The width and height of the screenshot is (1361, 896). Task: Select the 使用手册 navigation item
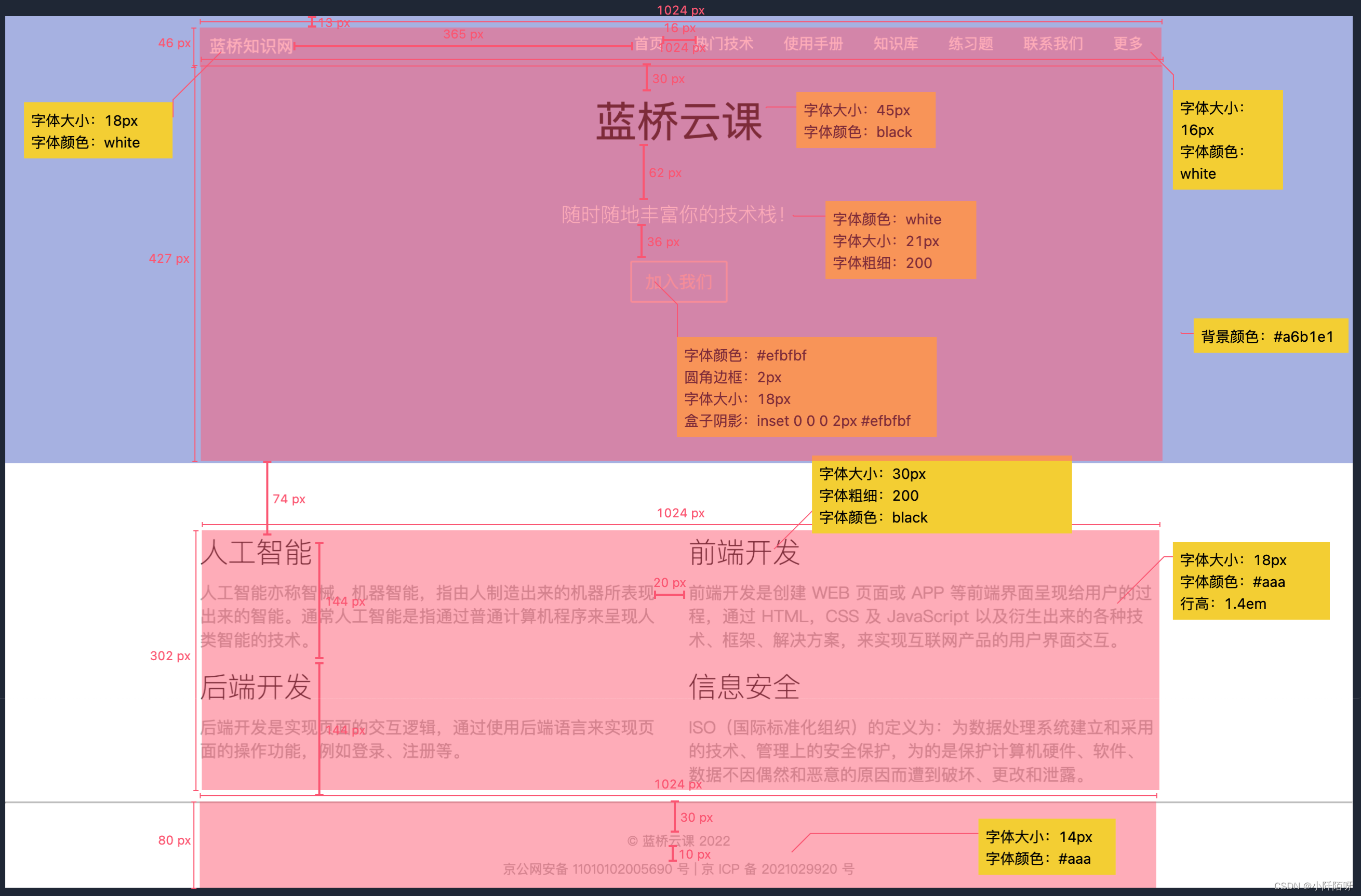pos(813,44)
